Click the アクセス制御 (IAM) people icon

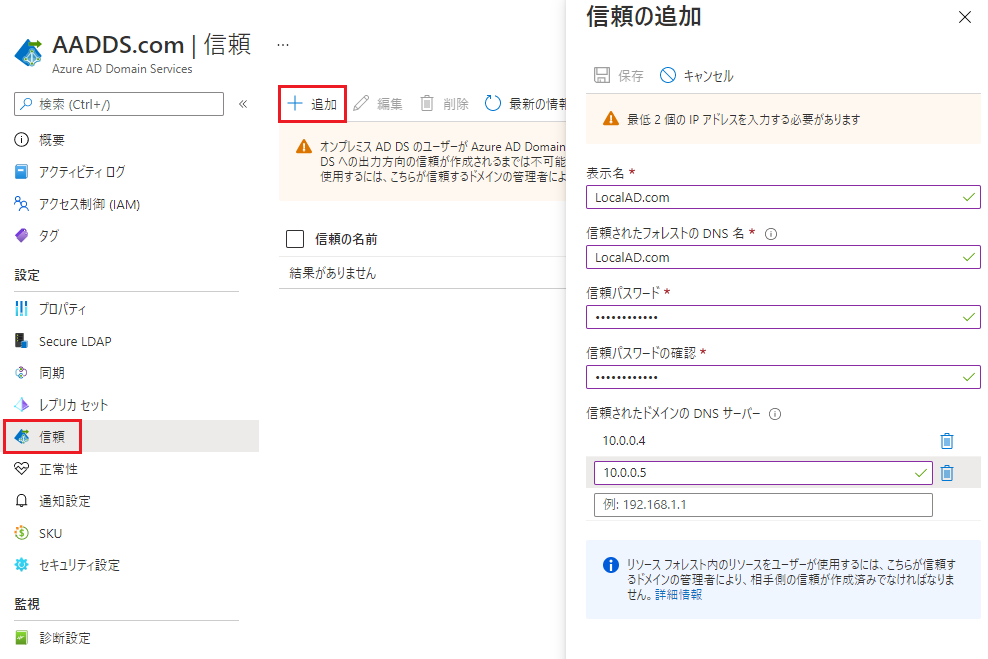[21, 203]
